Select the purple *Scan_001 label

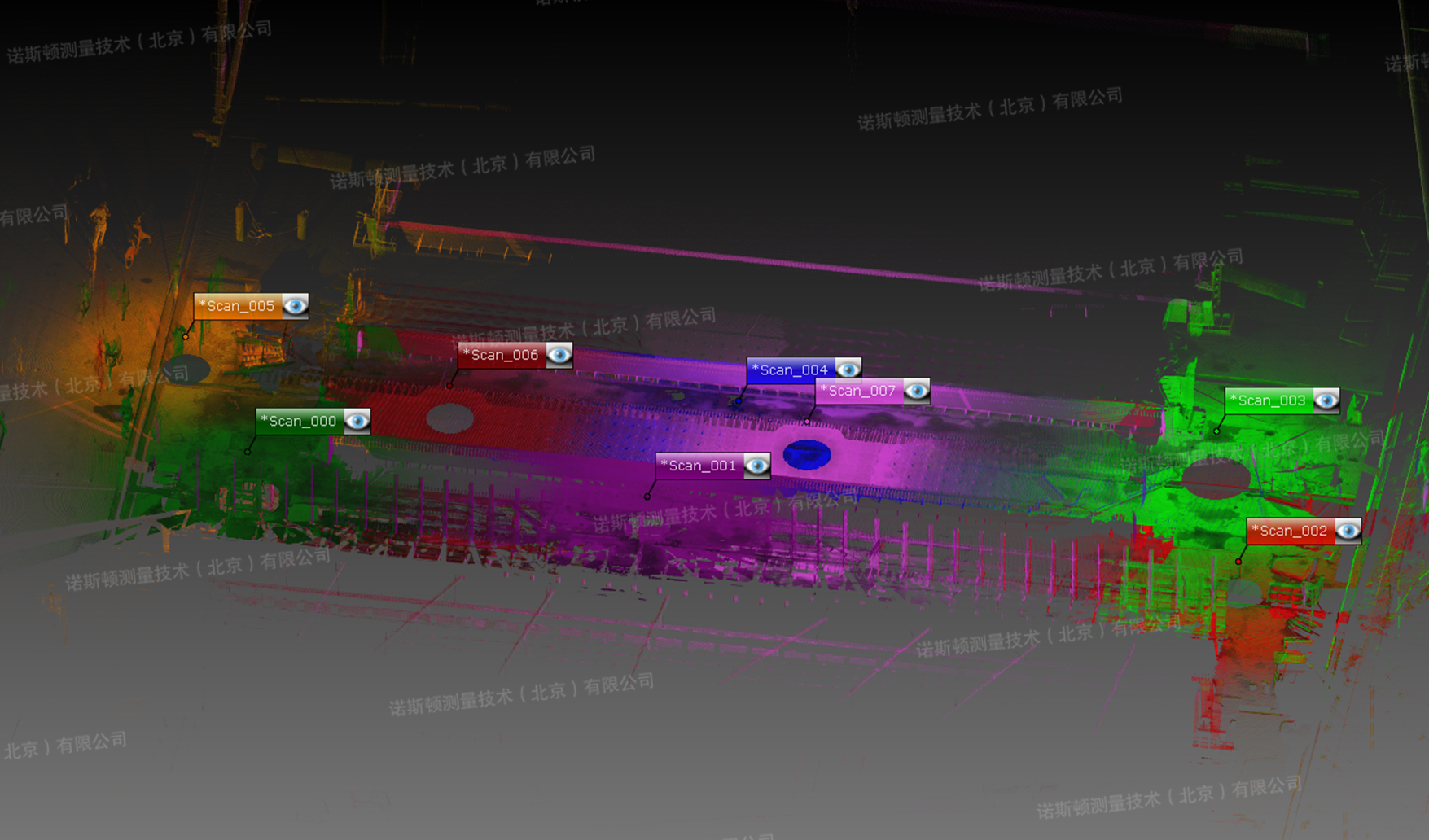point(699,466)
